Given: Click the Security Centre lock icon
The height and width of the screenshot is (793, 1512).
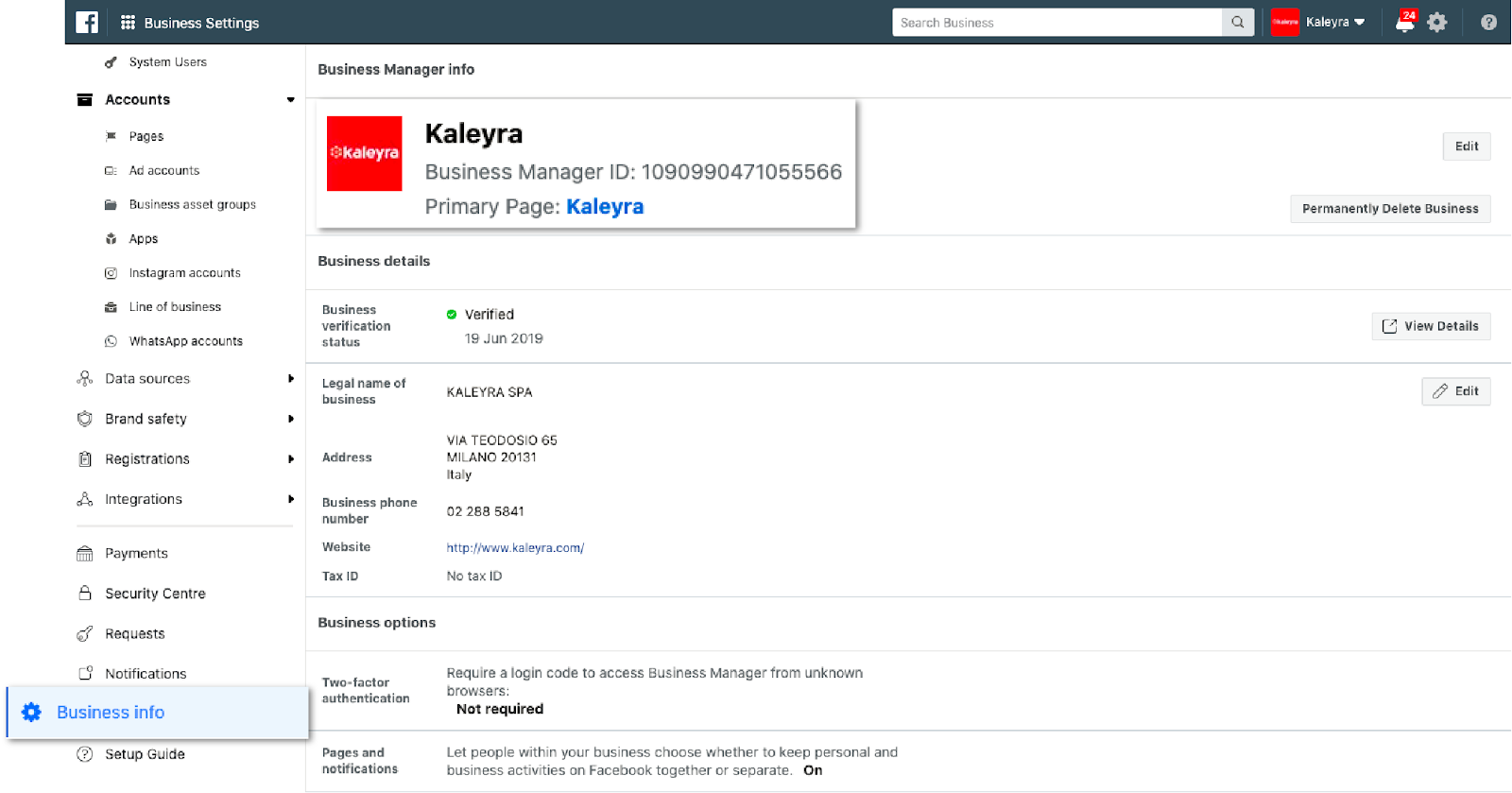Looking at the screenshot, I should 85,594.
